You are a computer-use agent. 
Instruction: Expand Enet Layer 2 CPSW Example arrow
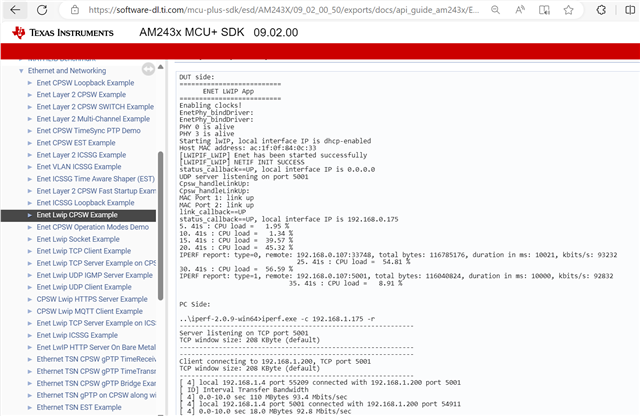(x=30, y=95)
